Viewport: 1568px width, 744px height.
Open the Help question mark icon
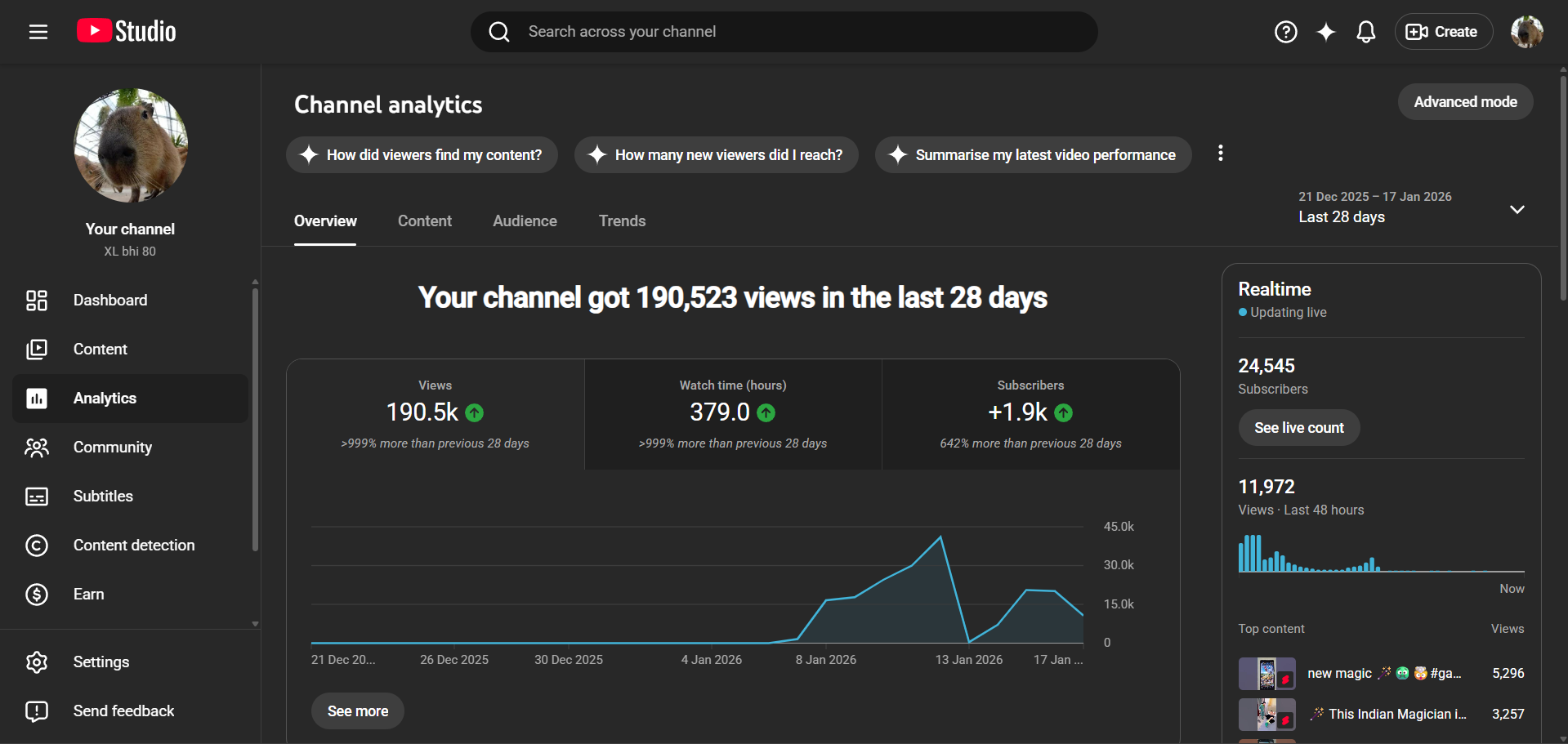tap(1285, 32)
